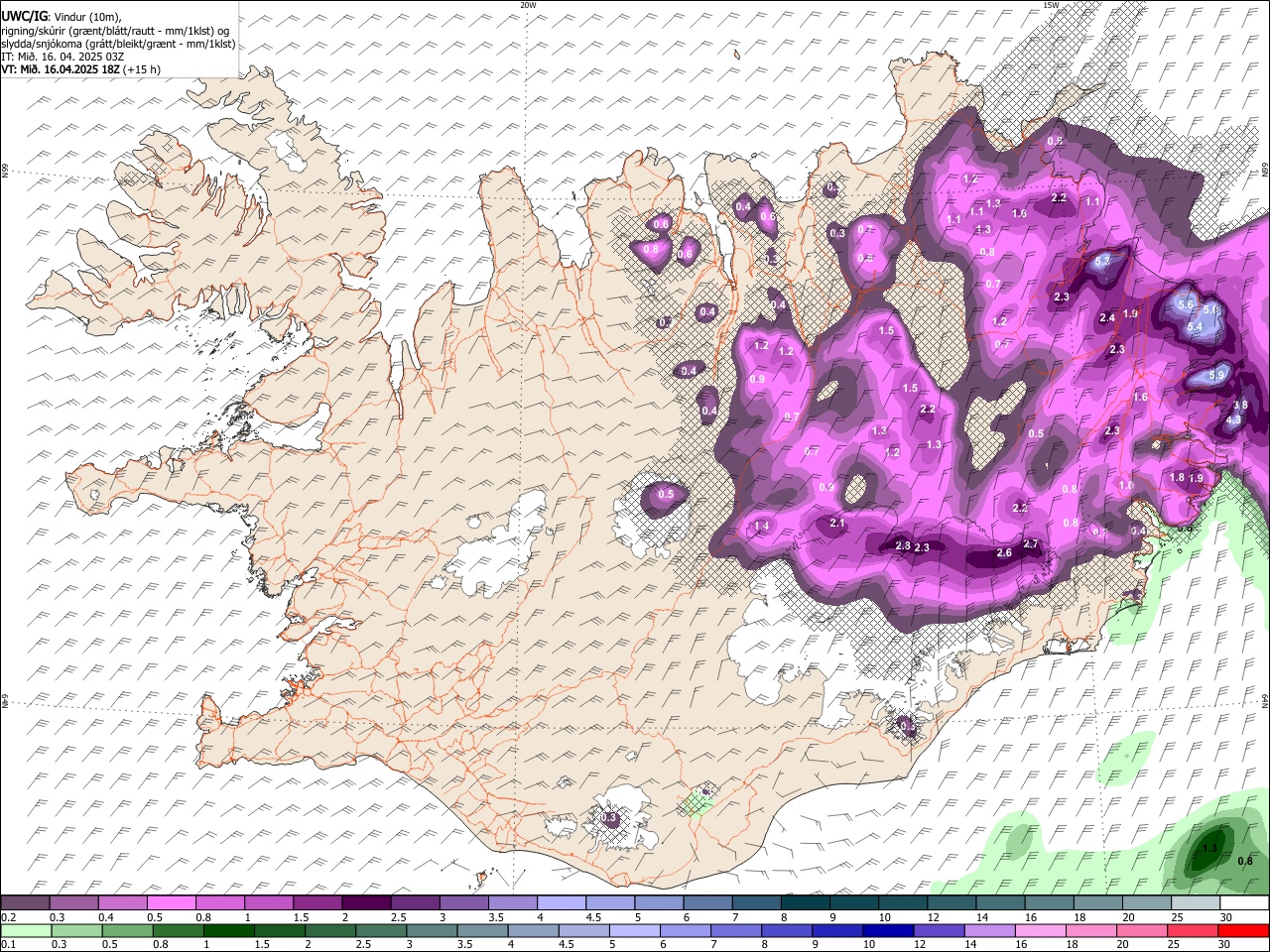Pick the 7 blue swatch in the lower rain legend
1270x952 pixels.
736,931
